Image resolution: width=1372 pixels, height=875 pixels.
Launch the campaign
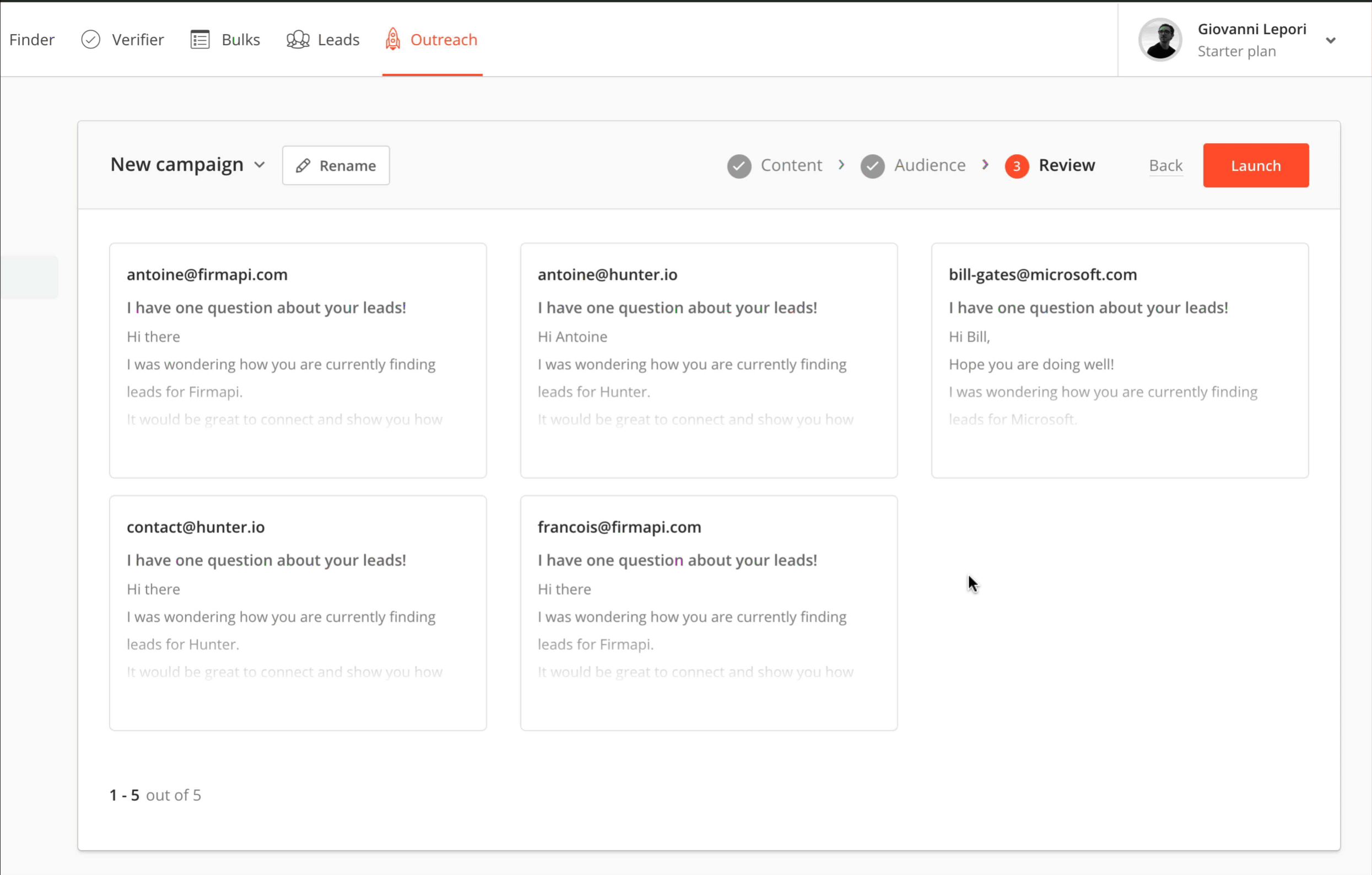click(x=1256, y=166)
